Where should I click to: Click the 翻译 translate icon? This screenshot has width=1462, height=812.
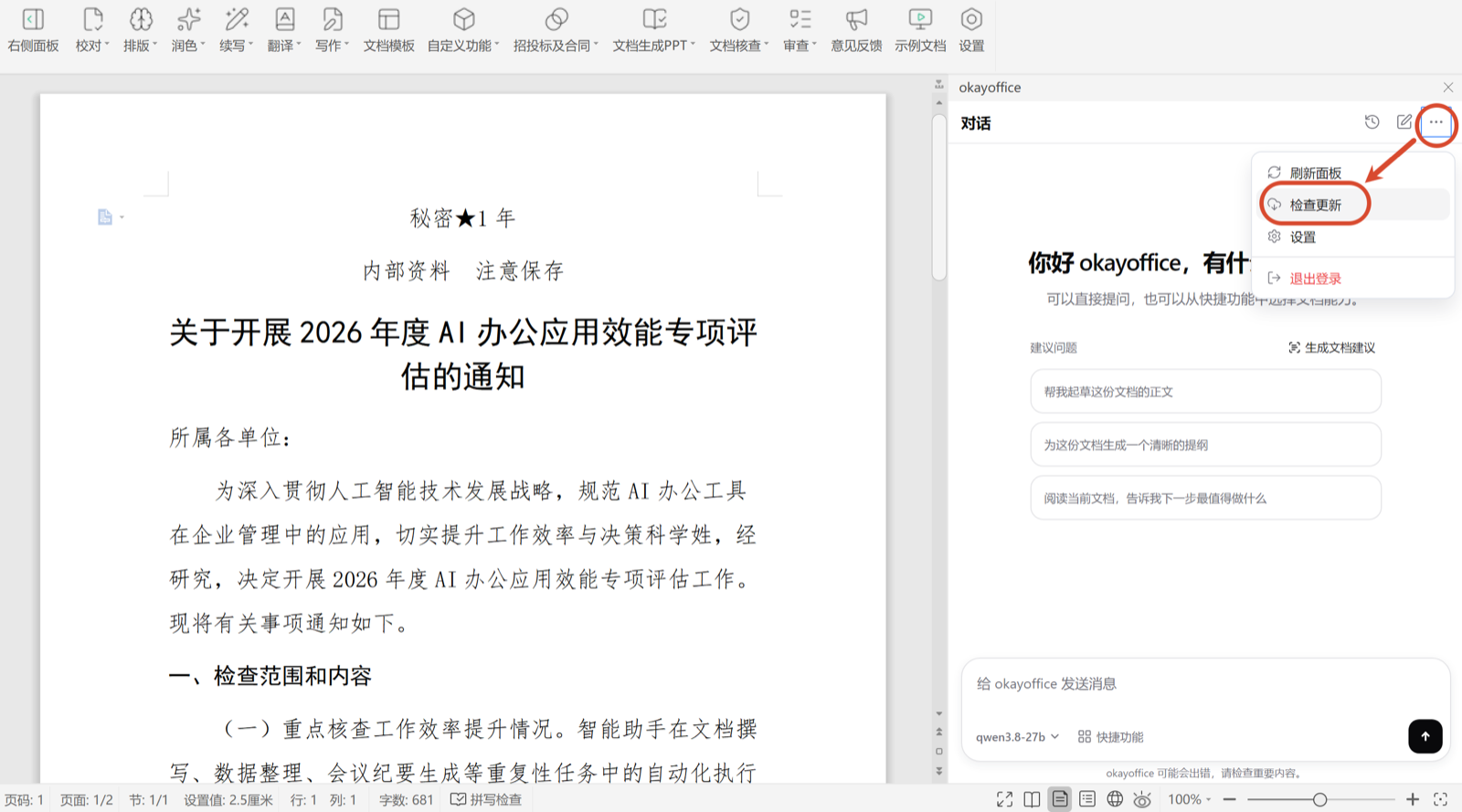click(285, 19)
